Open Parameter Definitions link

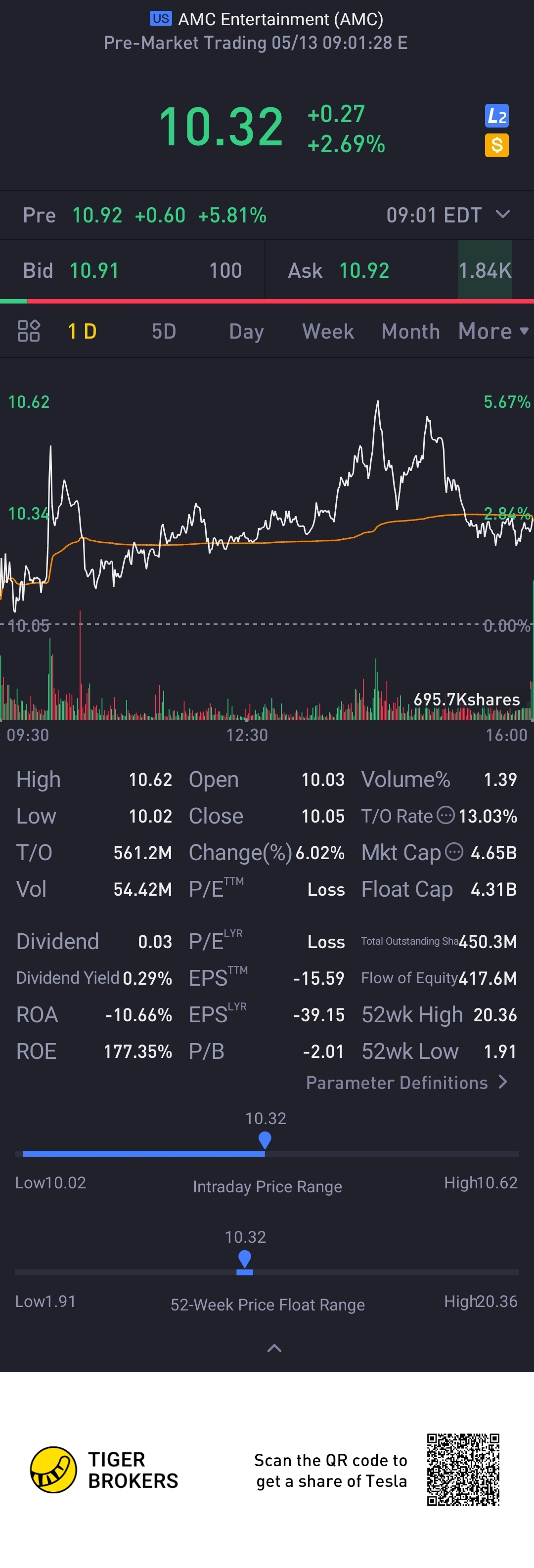point(407,1083)
